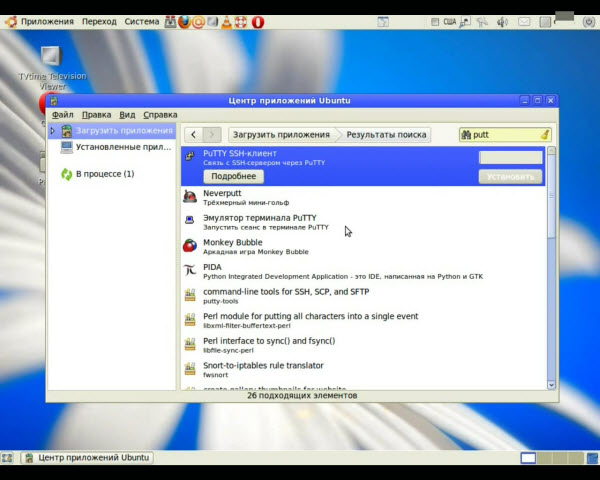This screenshot has height=480, width=600.
Task: Click the results list scrollbar thumb
Action: pyautogui.click(x=551, y=196)
